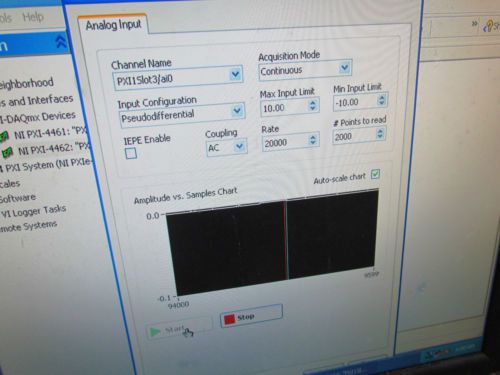Image resolution: width=500 pixels, height=375 pixels.
Task: Click the NI PXI-4461 device icon
Action: [4, 136]
